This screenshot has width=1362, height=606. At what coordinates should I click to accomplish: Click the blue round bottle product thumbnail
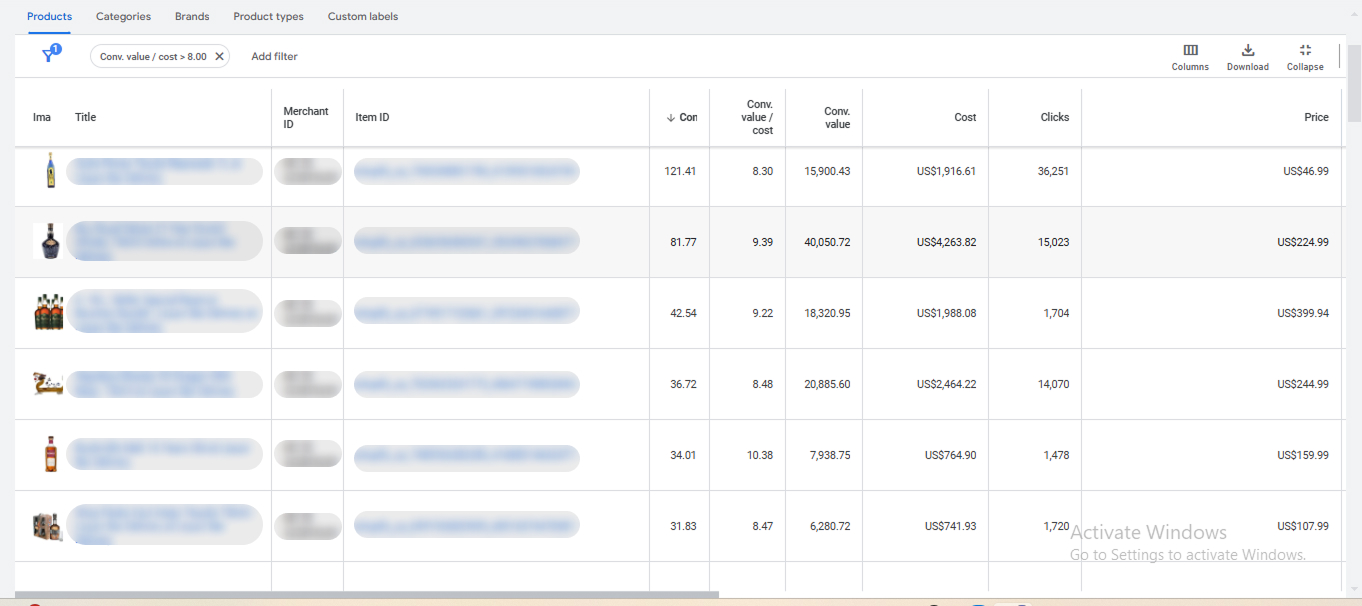[x=48, y=242]
